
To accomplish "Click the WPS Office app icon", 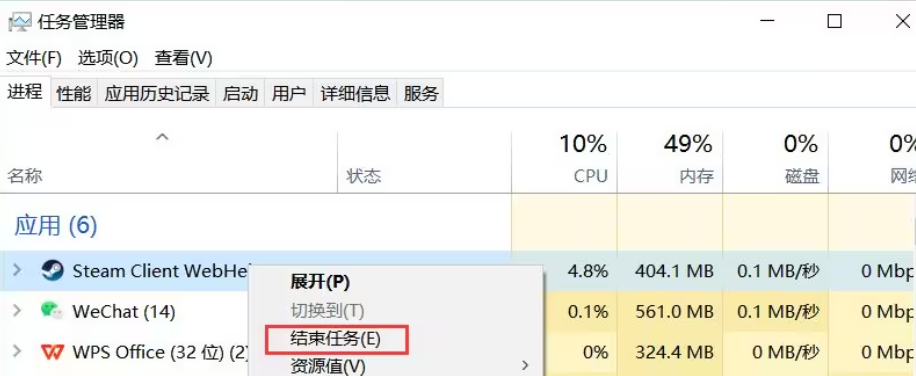I will [x=53, y=352].
